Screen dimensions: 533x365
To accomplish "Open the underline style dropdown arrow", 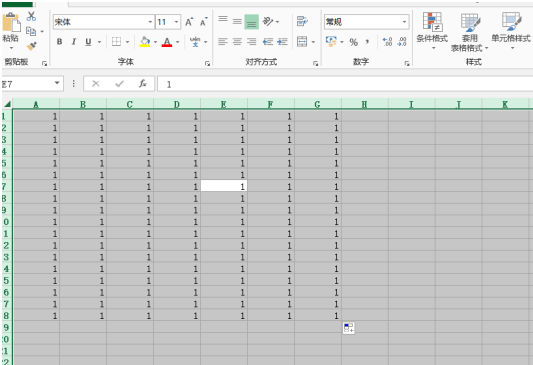I will pyautogui.click(x=100, y=42).
